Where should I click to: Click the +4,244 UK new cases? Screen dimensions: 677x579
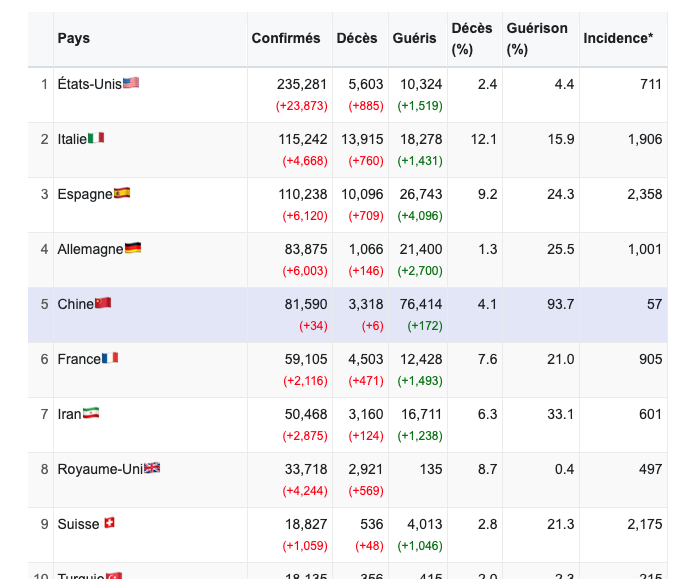(305, 491)
